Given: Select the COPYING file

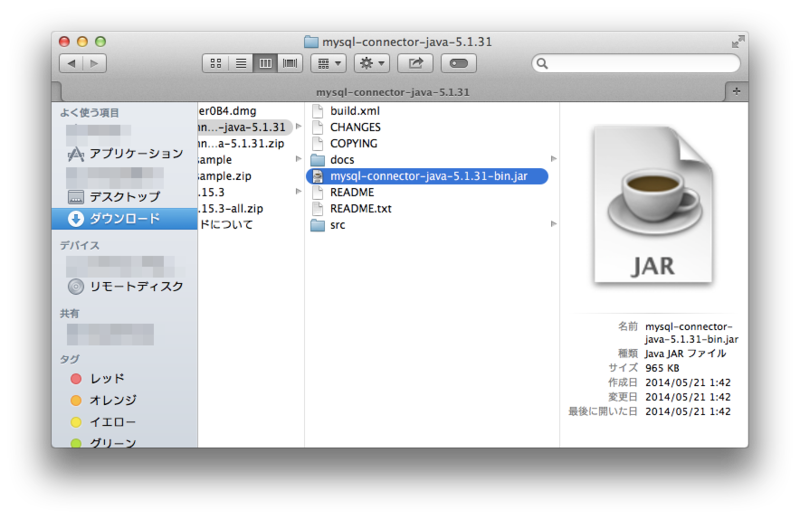Looking at the screenshot, I should pos(354,143).
